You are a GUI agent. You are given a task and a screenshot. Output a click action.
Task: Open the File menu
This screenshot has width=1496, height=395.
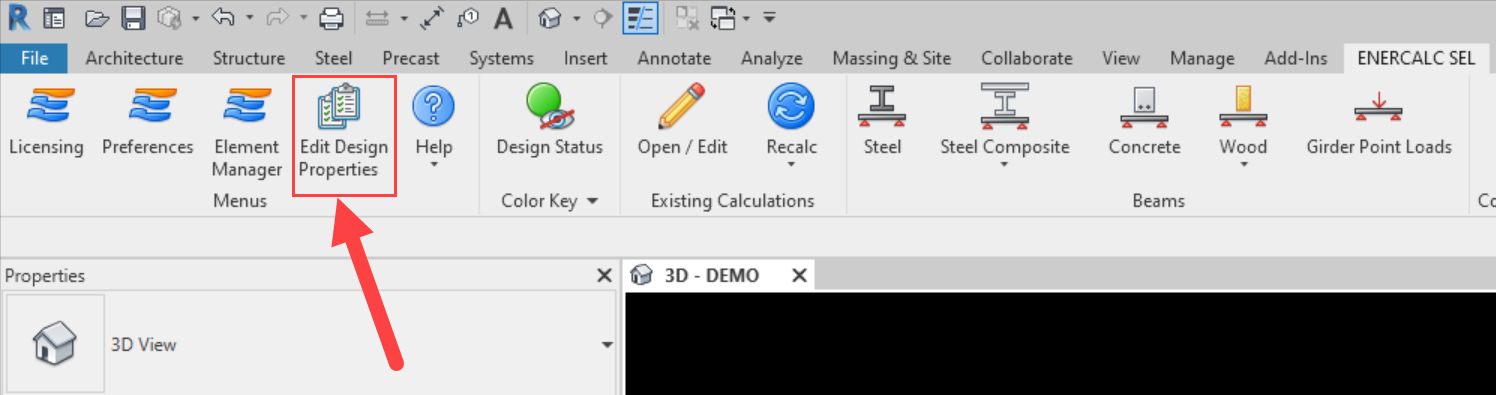click(x=34, y=58)
